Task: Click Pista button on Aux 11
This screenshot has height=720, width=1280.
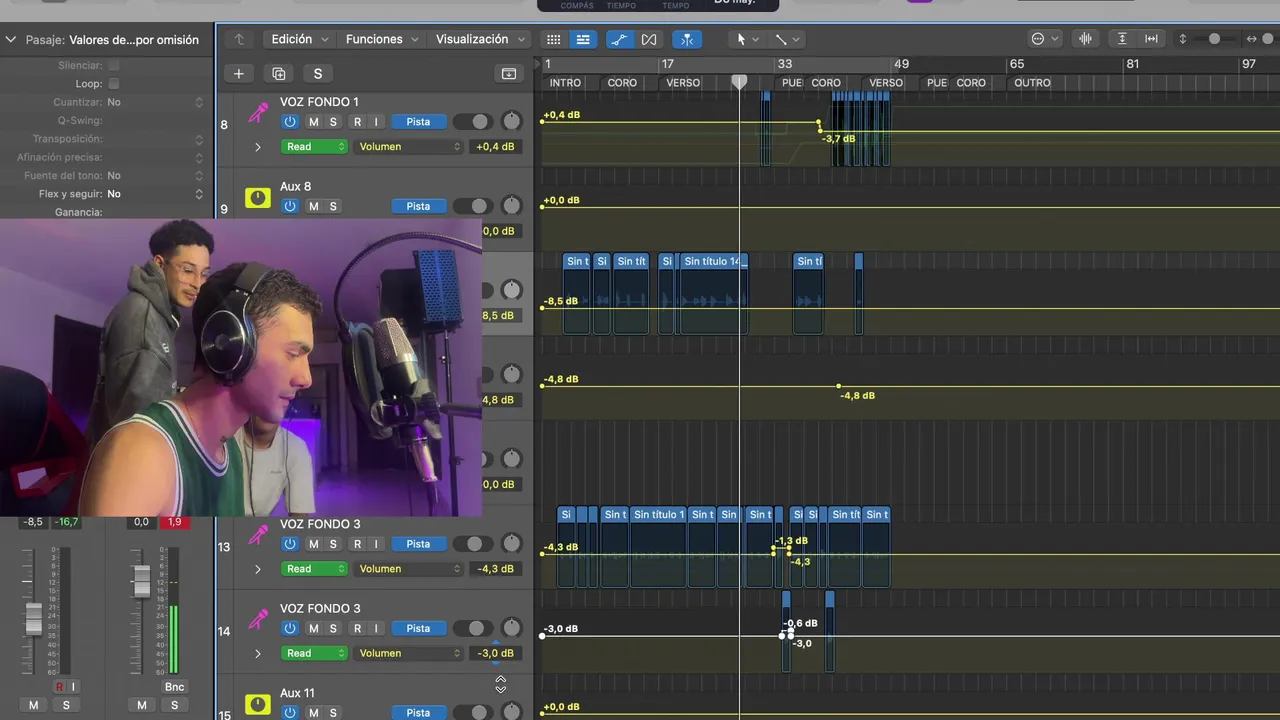Action: [x=418, y=713]
